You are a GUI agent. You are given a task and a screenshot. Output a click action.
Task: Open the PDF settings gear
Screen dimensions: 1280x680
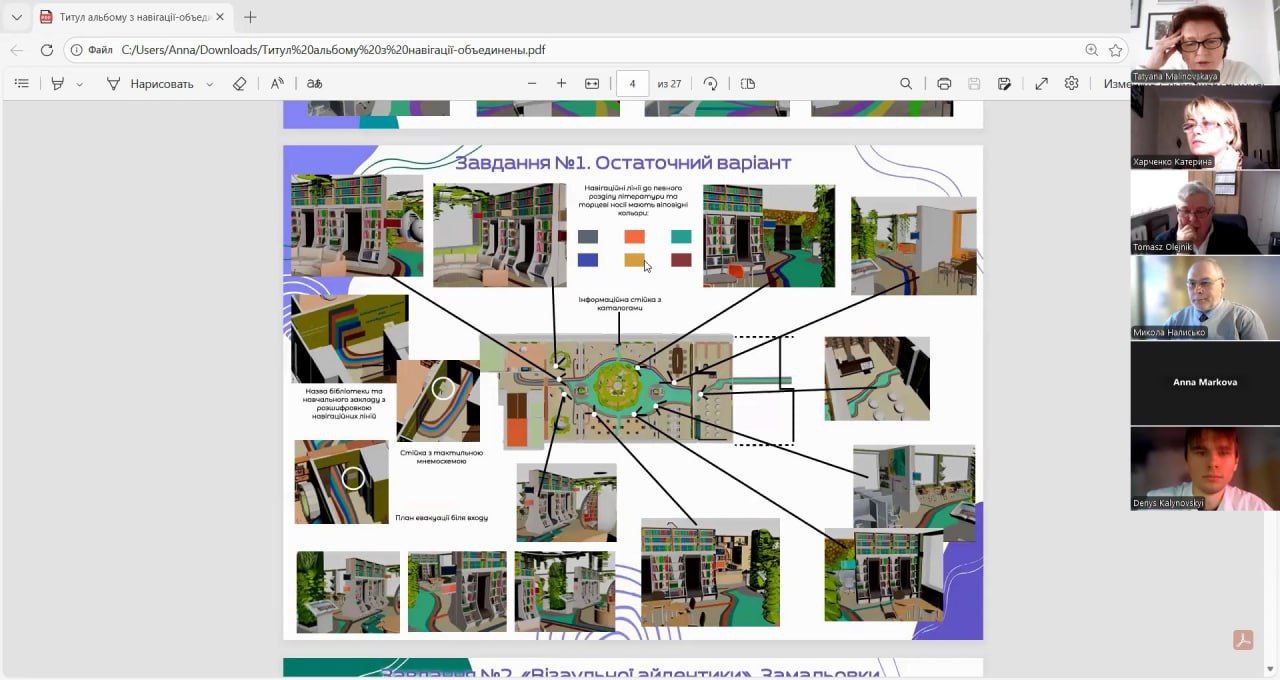click(x=1071, y=84)
